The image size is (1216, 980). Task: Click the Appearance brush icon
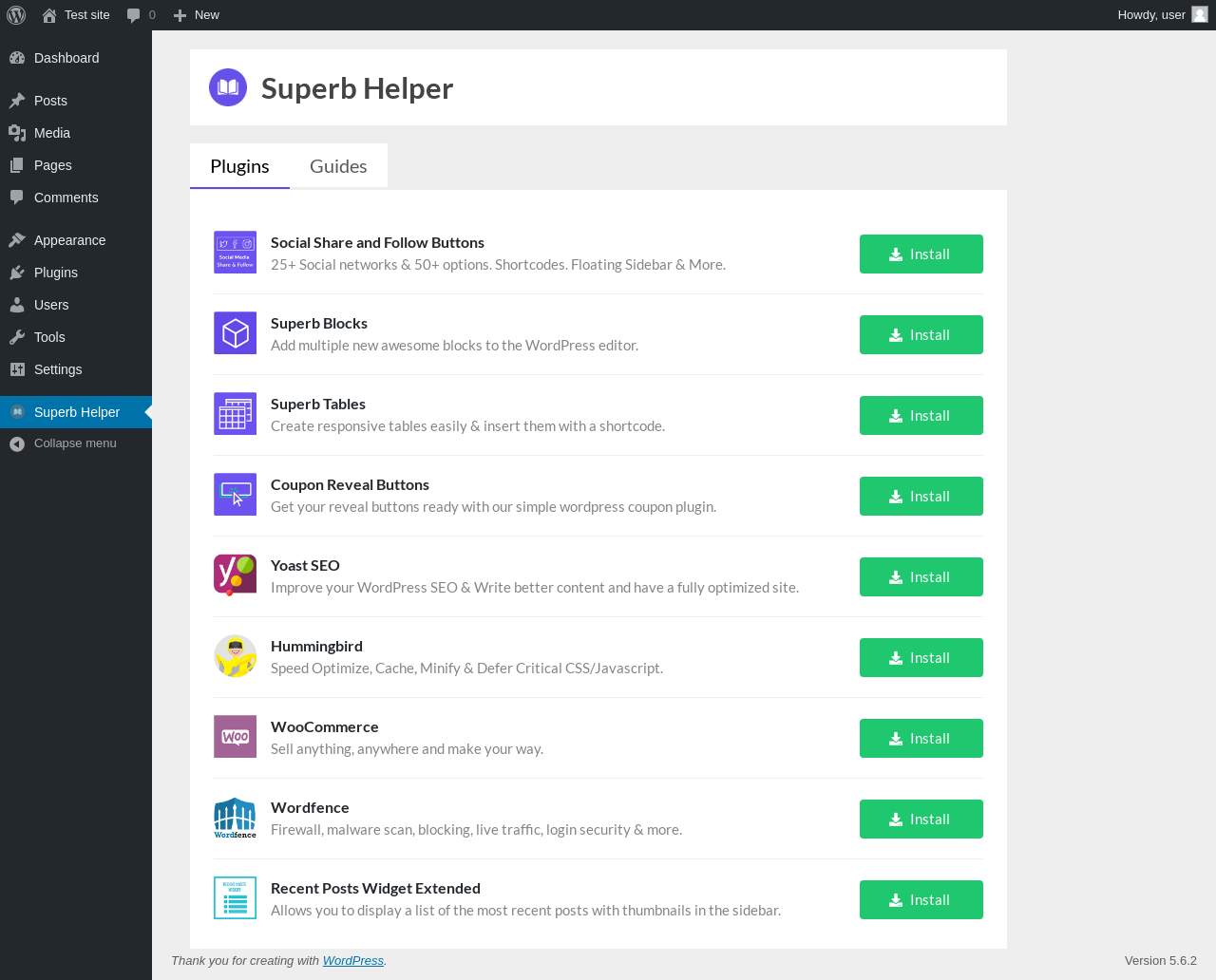[17, 240]
